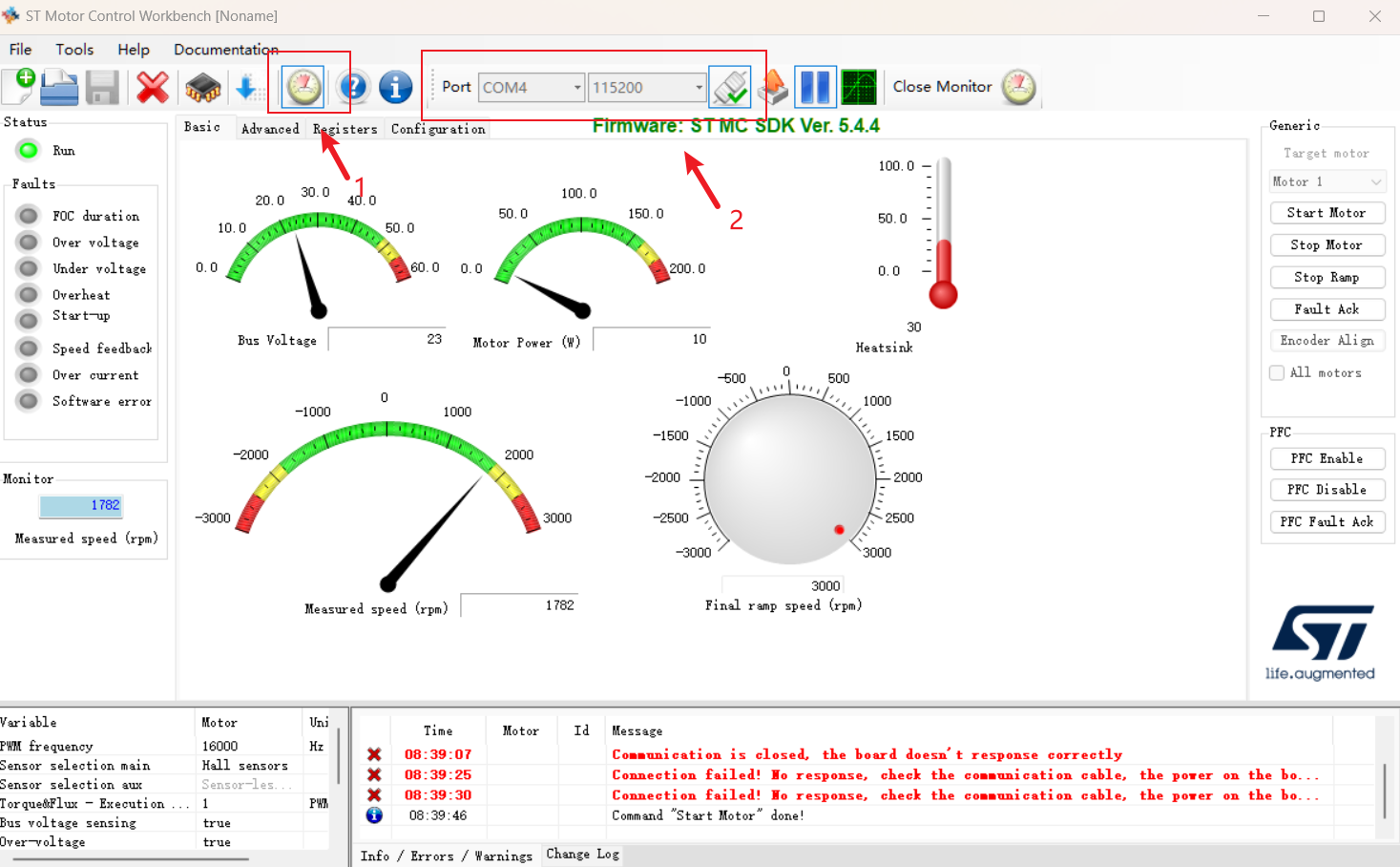
Task: Open help with the question mark icon
Action: pos(353,87)
